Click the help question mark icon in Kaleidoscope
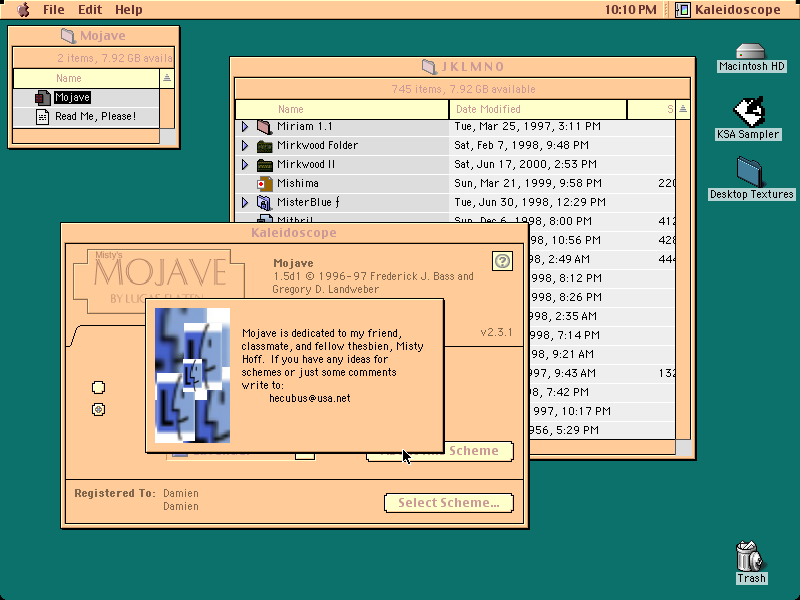The width and height of the screenshot is (800, 600). click(x=503, y=261)
